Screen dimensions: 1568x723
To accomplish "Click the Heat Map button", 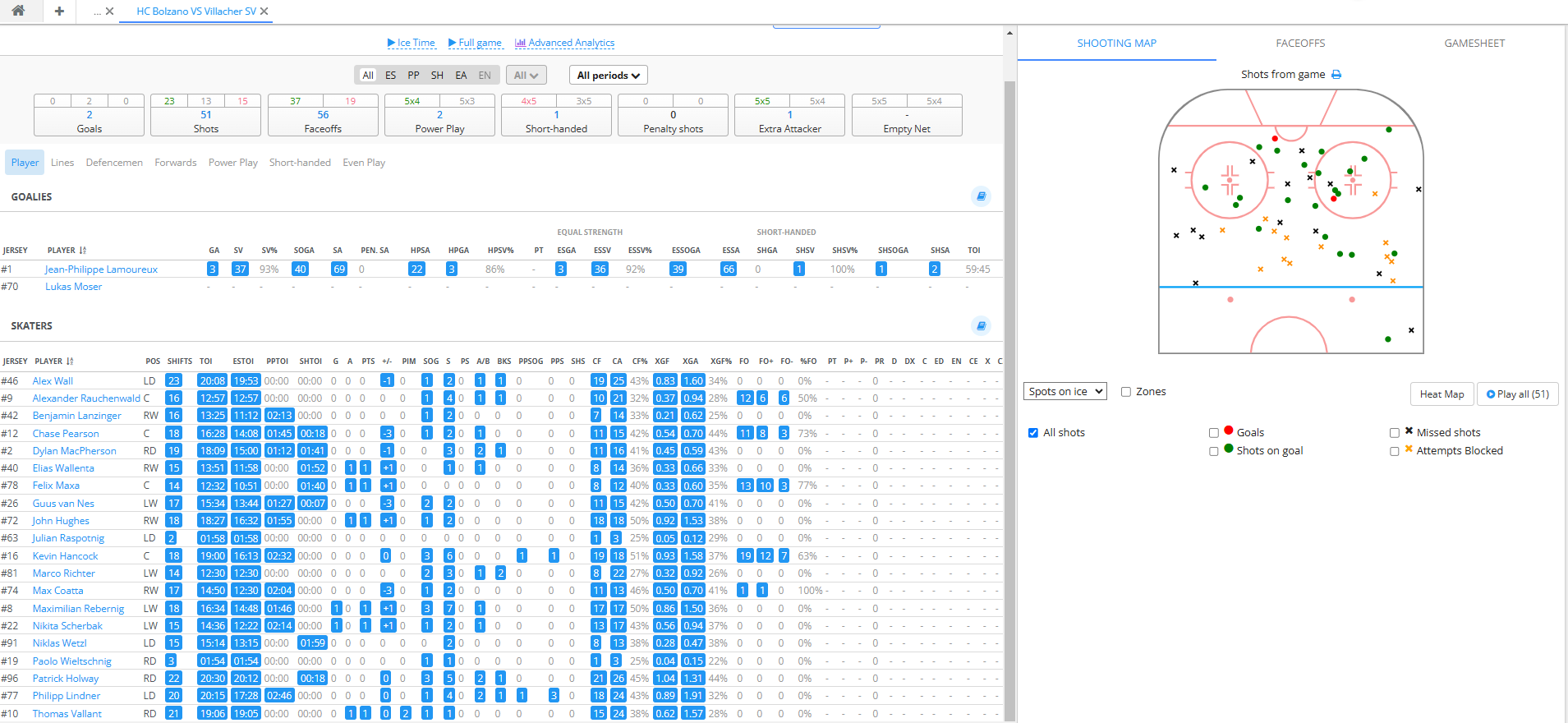I will (x=1442, y=394).
